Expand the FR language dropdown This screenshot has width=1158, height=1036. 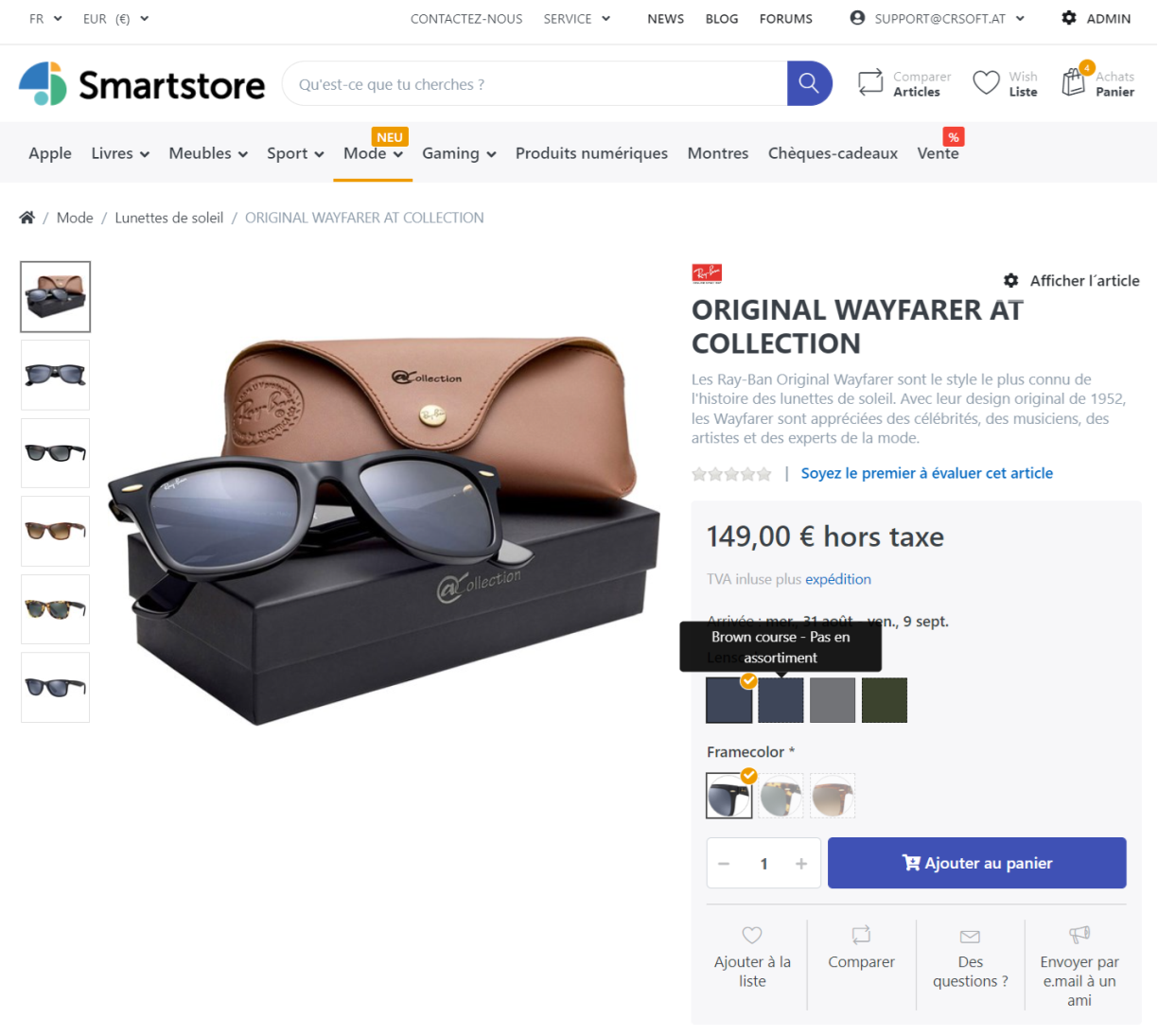click(x=45, y=19)
